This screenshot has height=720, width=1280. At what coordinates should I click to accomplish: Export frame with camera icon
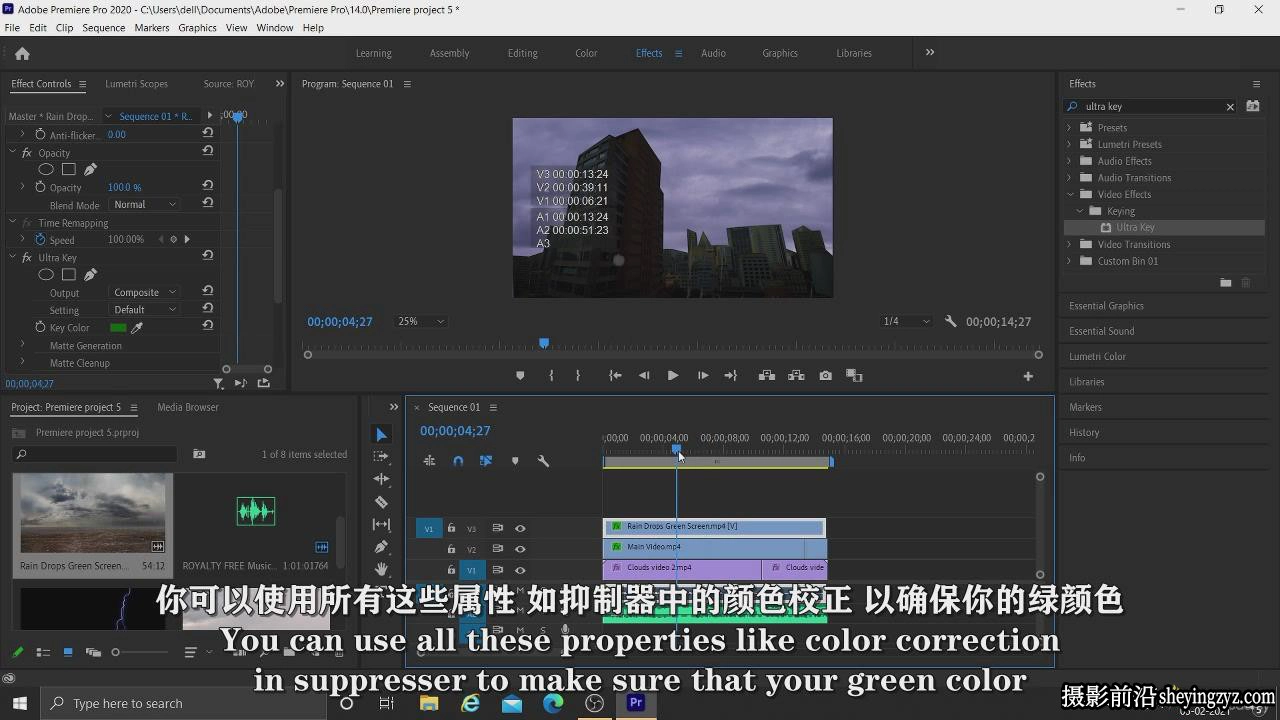(x=825, y=376)
